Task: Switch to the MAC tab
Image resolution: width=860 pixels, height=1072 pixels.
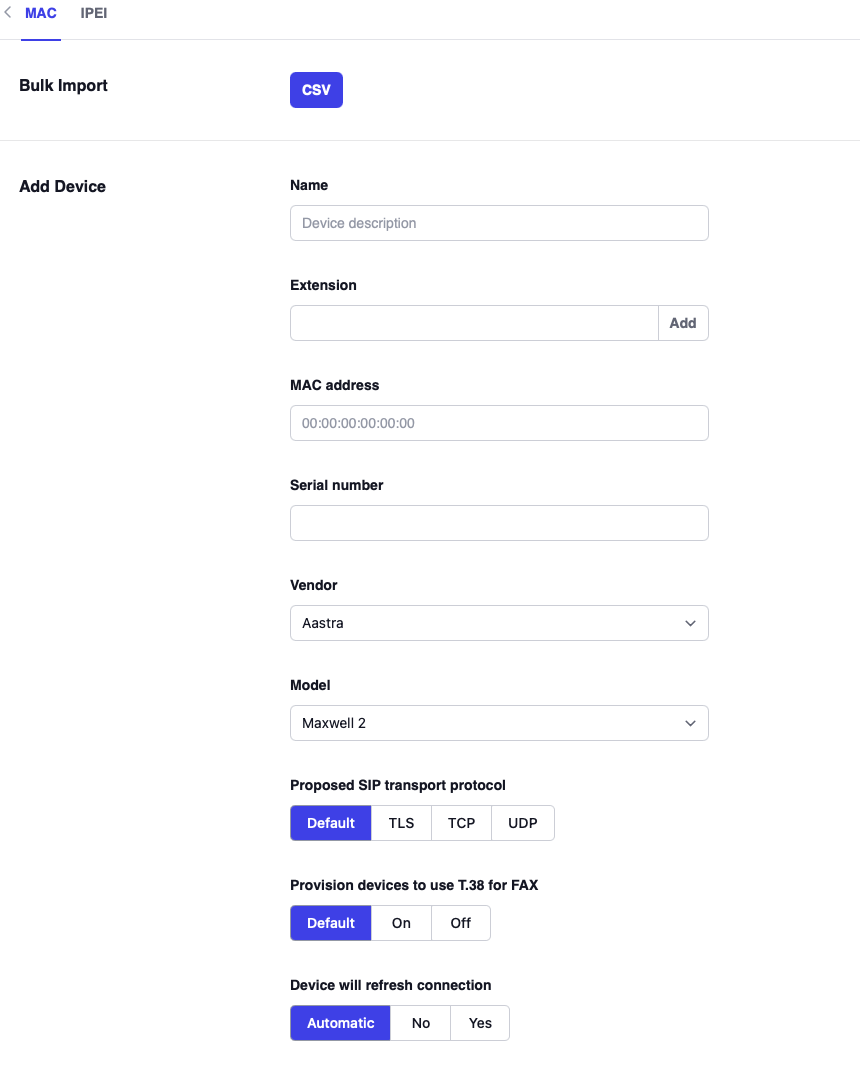Action: 41,14
